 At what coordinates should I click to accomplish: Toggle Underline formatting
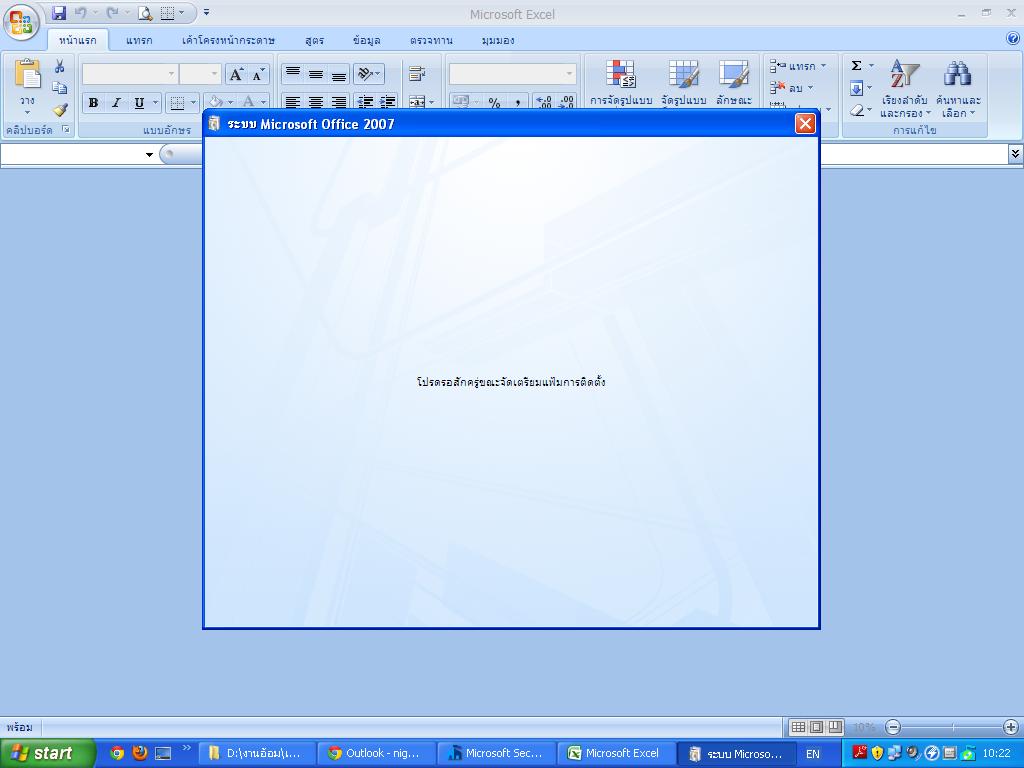138,103
